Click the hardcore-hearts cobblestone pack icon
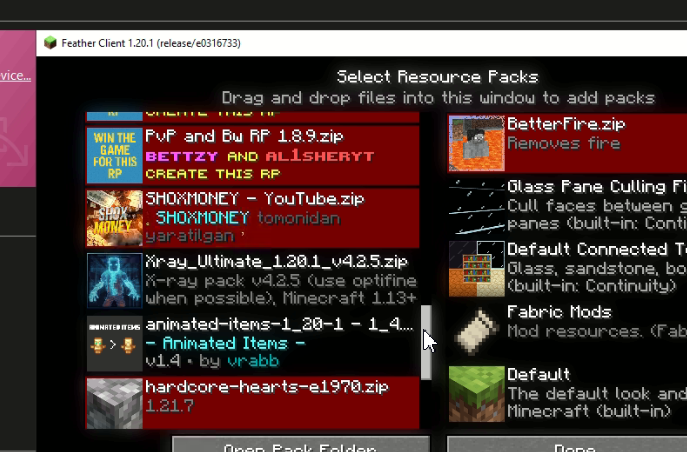687x452 pixels. [x=115, y=403]
